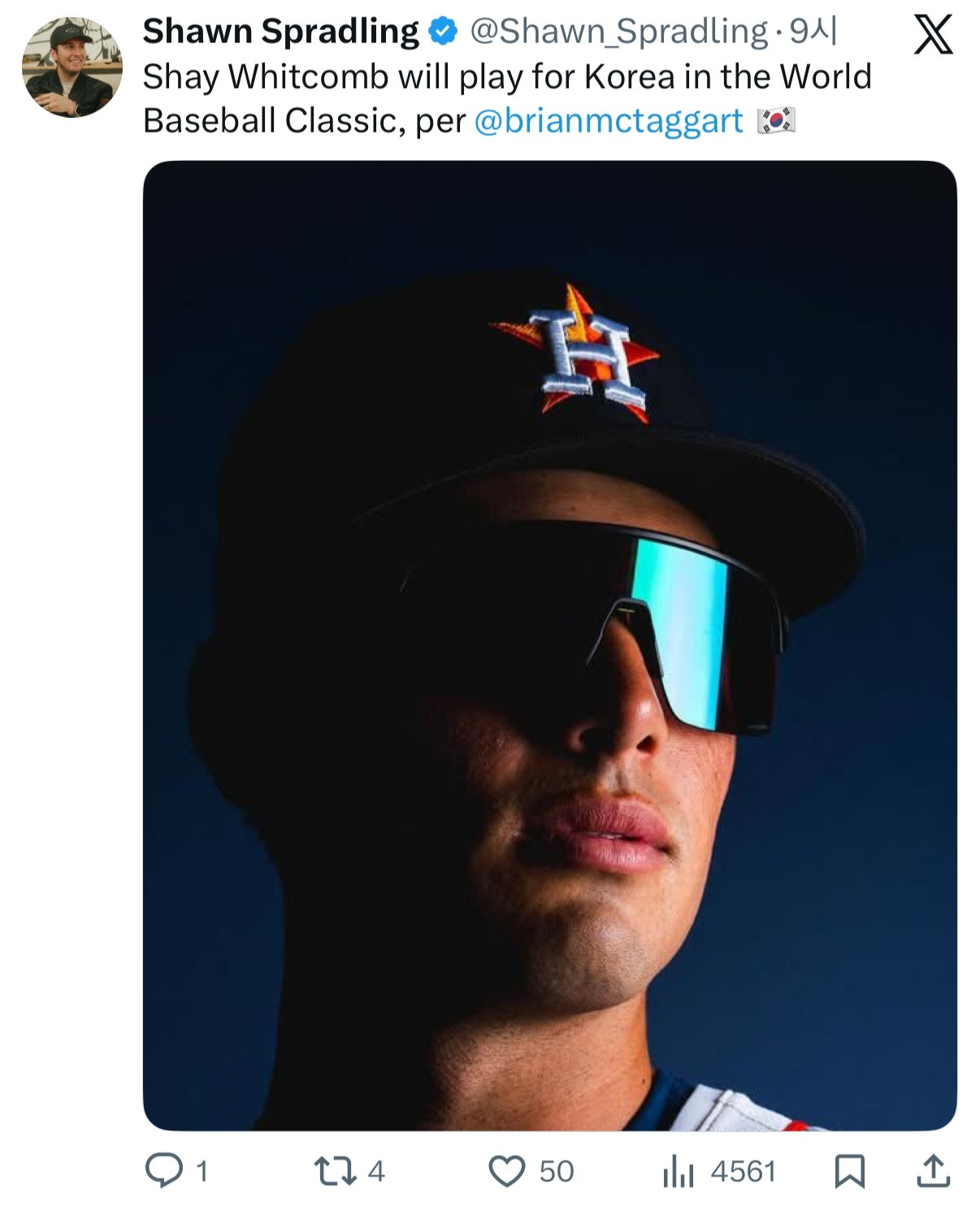Click the display name Shawn Spradling
This screenshot has height=1224, width=980.
click(x=280, y=32)
